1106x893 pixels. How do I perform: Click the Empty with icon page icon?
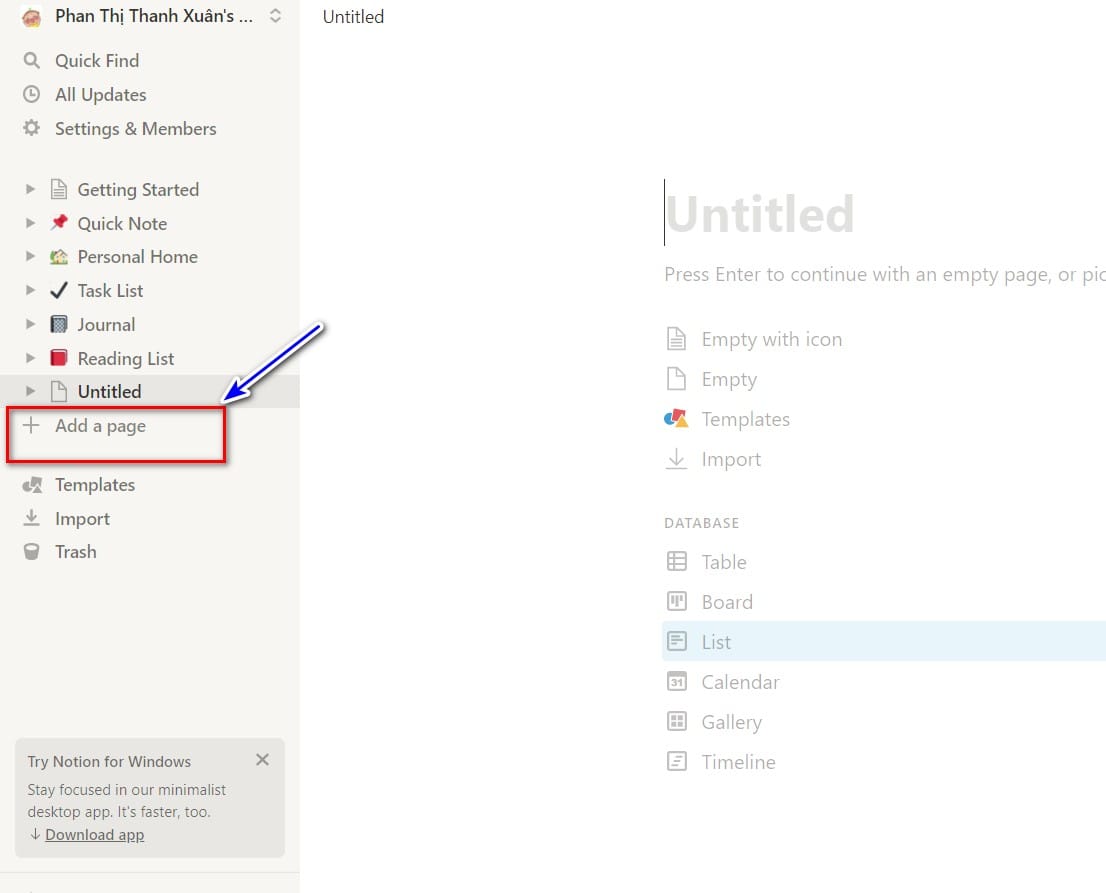[x=676, y=339]
